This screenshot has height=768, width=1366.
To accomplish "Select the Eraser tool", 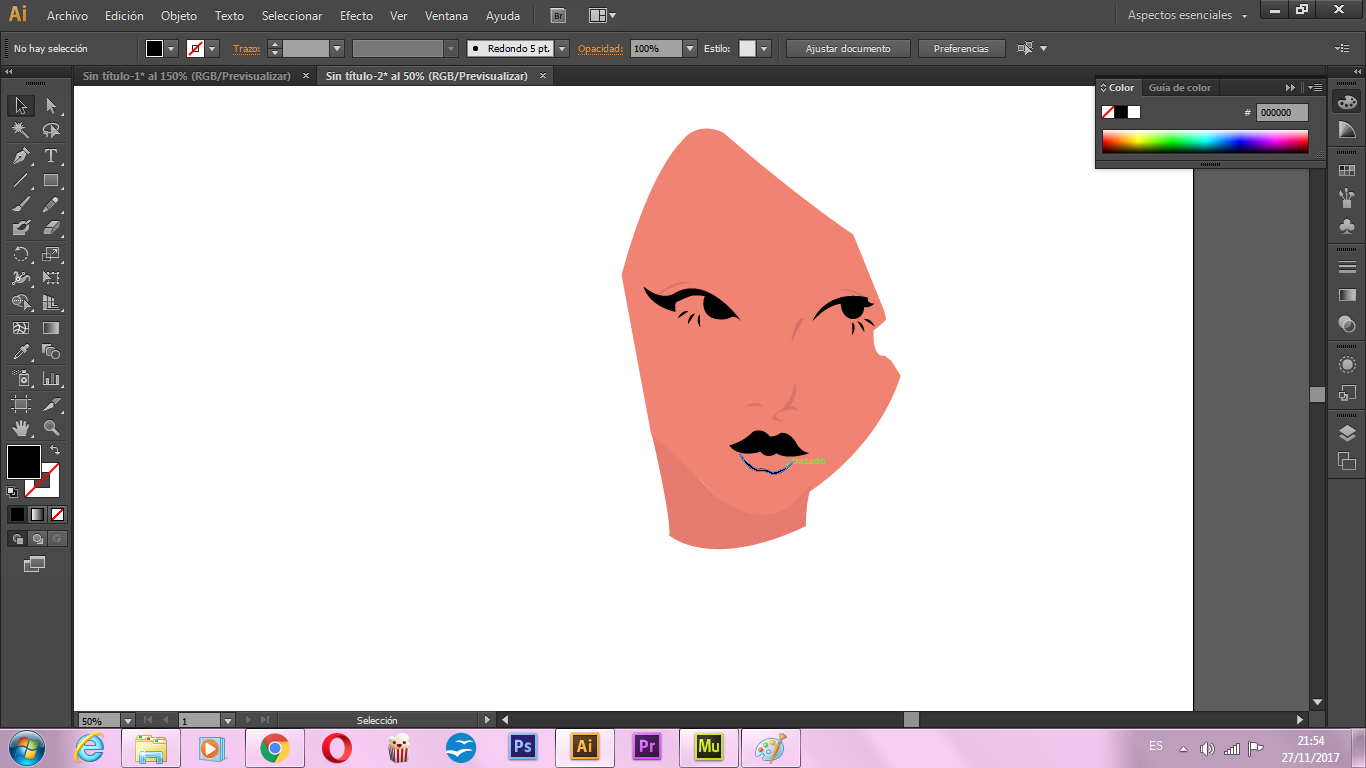I will click(51, 228).
